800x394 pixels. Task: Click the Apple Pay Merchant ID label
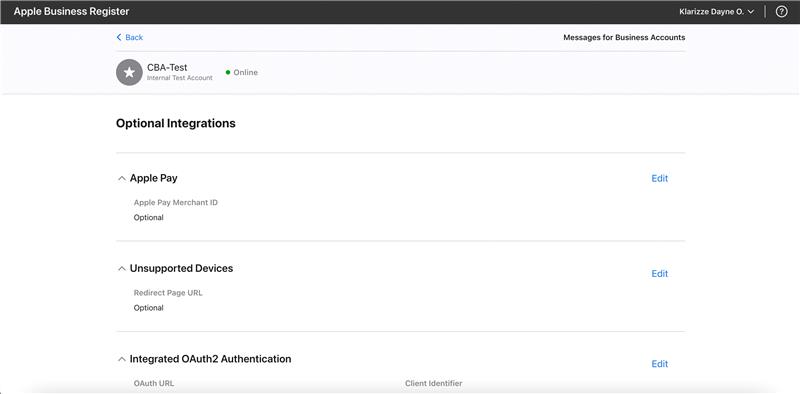[x=176, y=203]
